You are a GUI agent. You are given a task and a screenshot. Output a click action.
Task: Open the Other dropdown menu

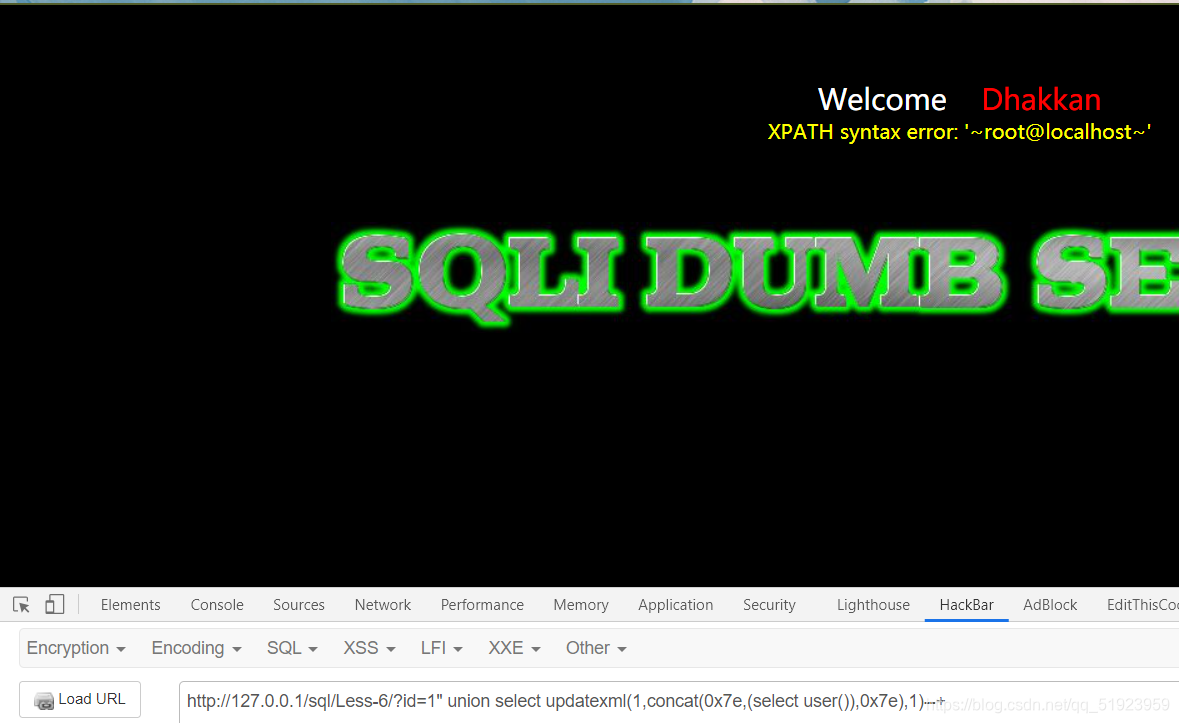click(596, 648)
